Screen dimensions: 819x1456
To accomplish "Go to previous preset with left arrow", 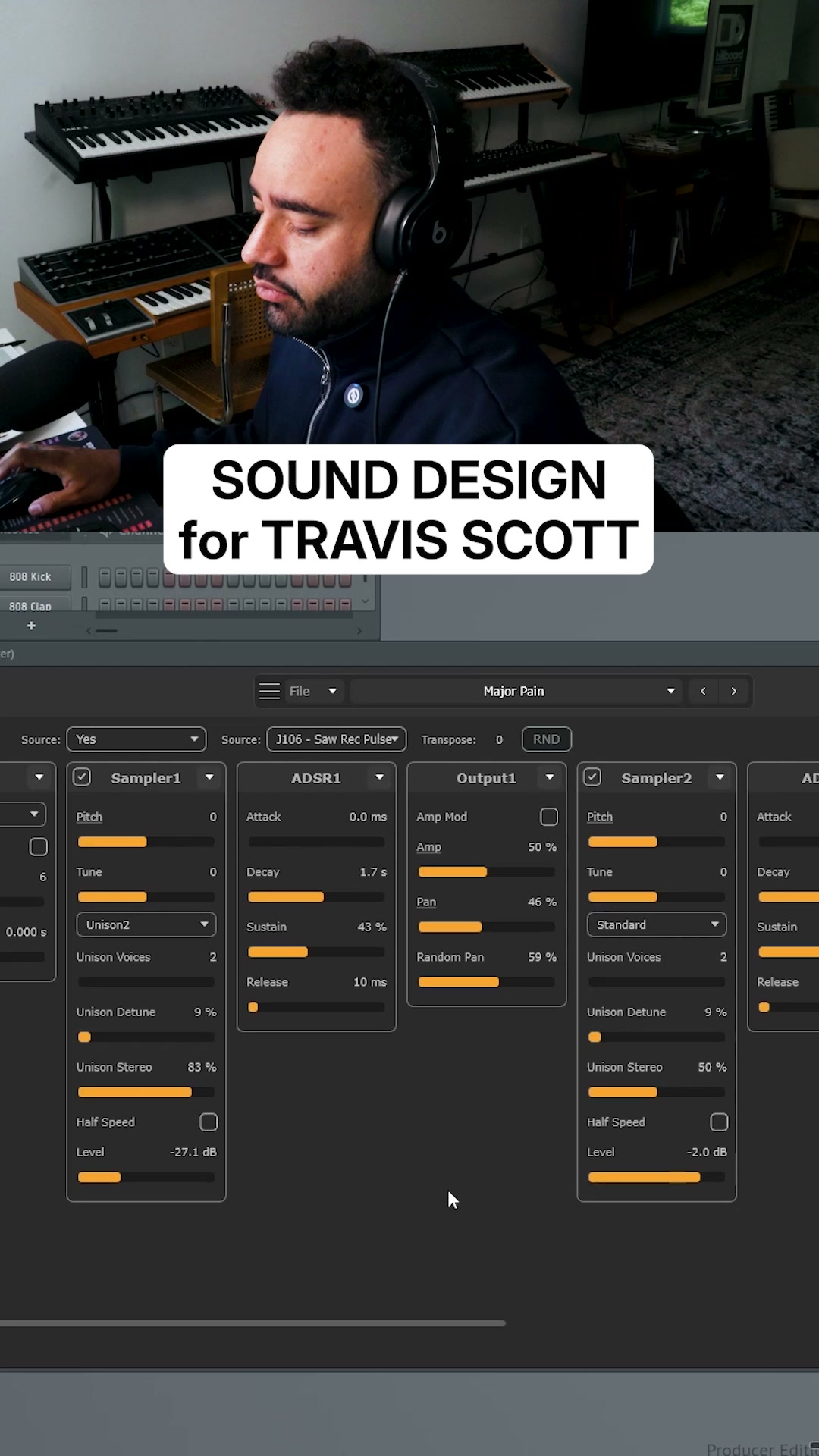I will [x=703, y=691].
